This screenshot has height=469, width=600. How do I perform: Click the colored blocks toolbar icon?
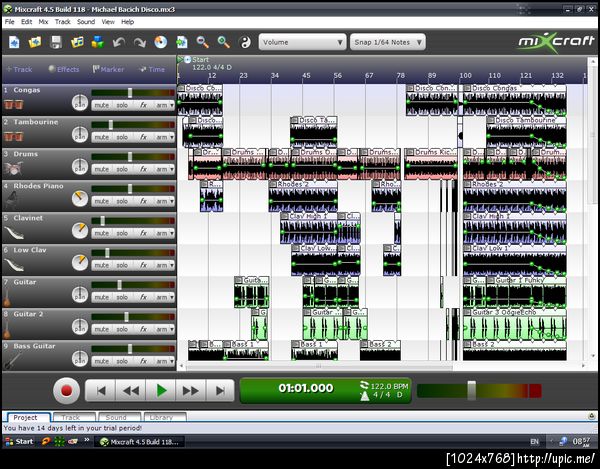(x=98, y=42)
